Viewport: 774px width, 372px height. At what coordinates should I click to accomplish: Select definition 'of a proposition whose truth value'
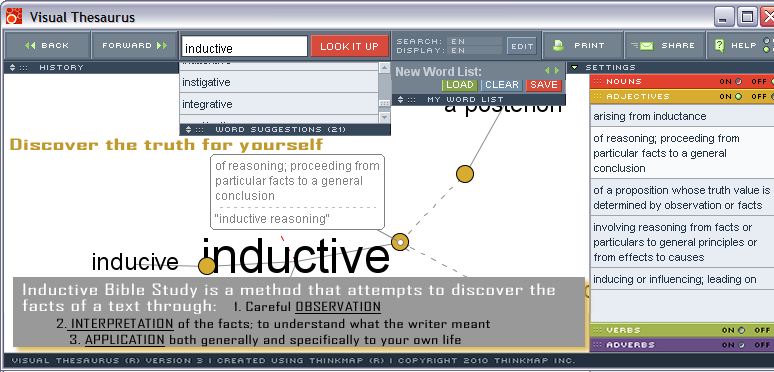(x=682, y=197)
